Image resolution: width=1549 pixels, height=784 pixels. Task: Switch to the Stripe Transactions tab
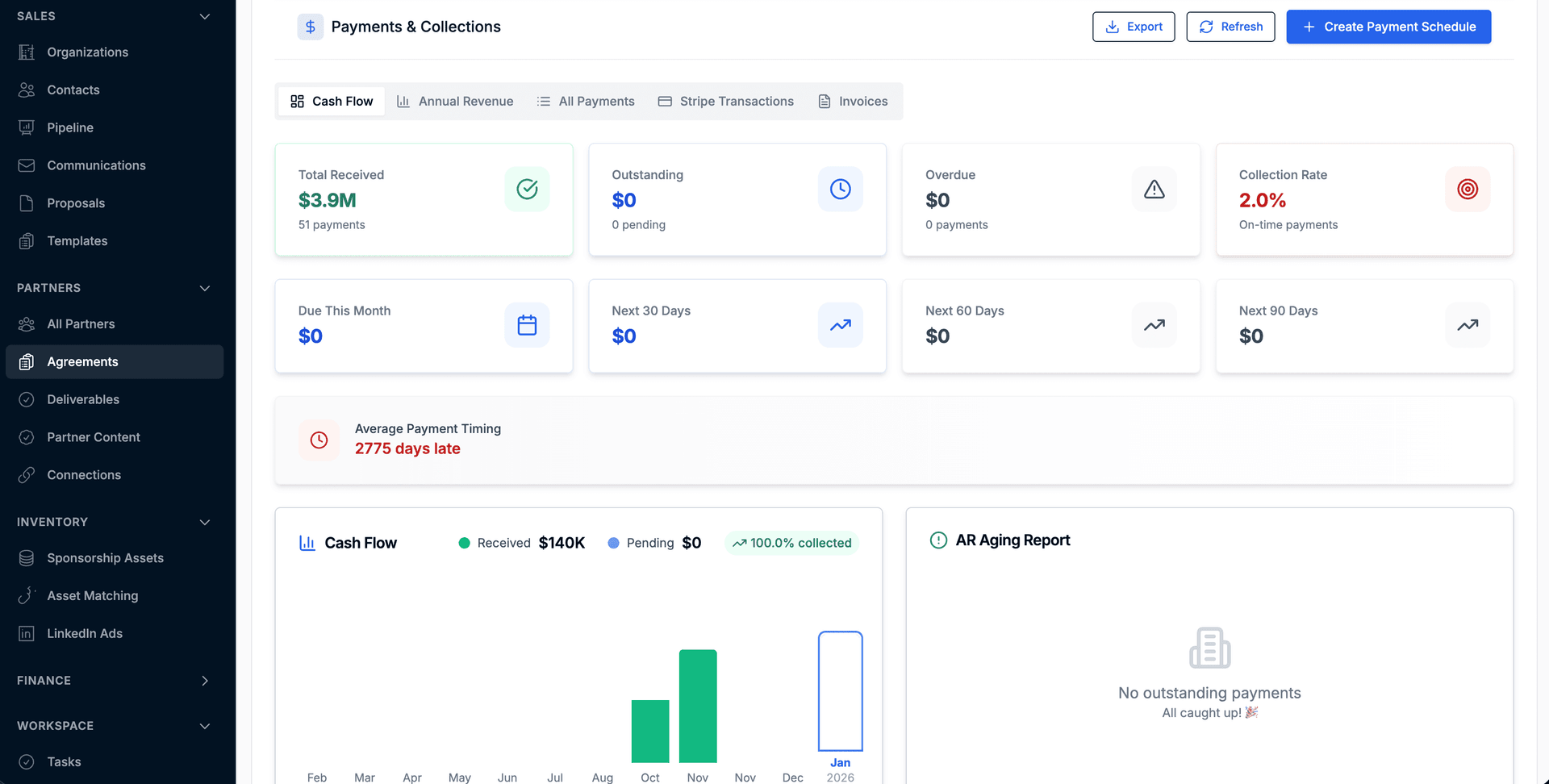click(x=725, y=101)
